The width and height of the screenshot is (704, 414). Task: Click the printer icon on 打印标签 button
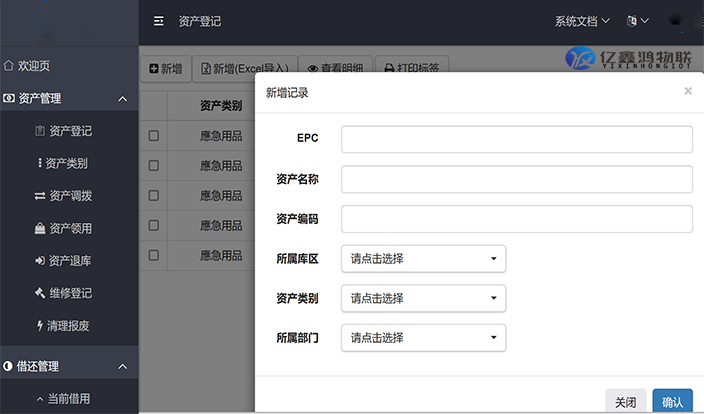pyautogui.click(x=389, y=68)
